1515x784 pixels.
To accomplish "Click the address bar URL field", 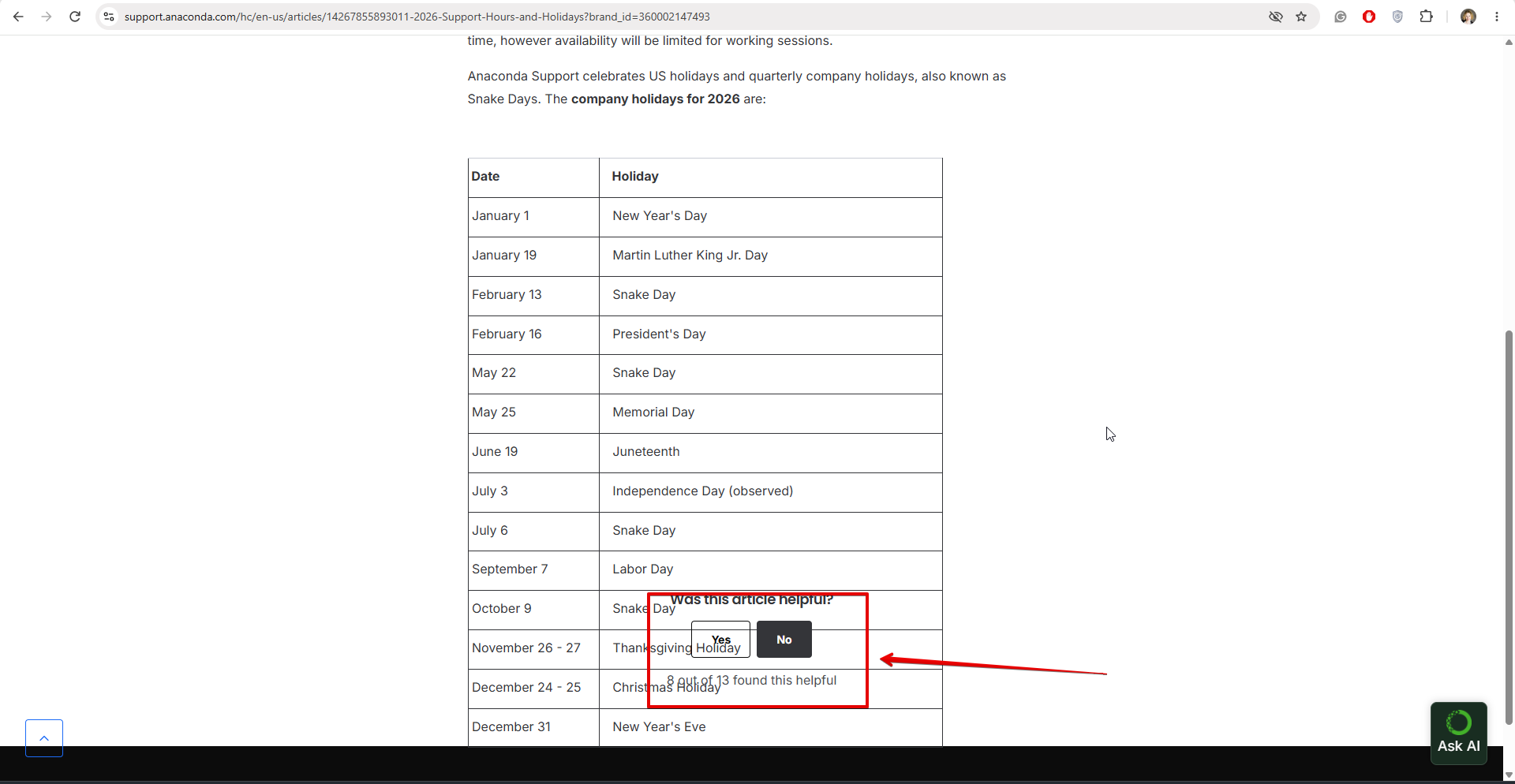I will (686, 17).
